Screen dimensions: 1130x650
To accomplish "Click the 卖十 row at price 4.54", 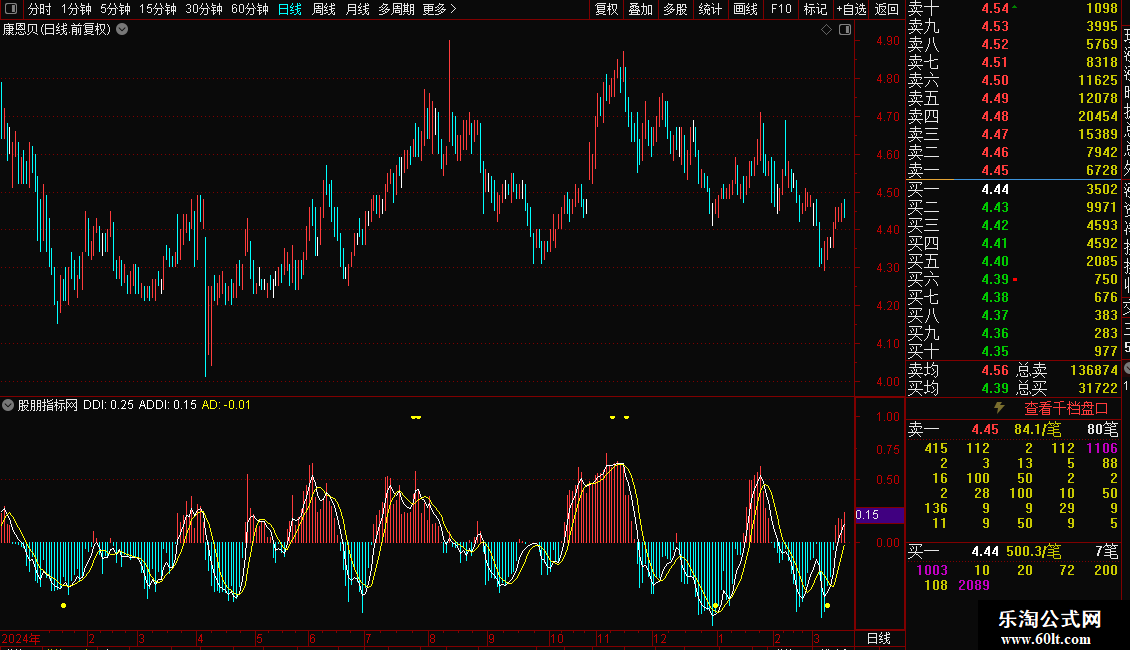I will pos(1013,9).
